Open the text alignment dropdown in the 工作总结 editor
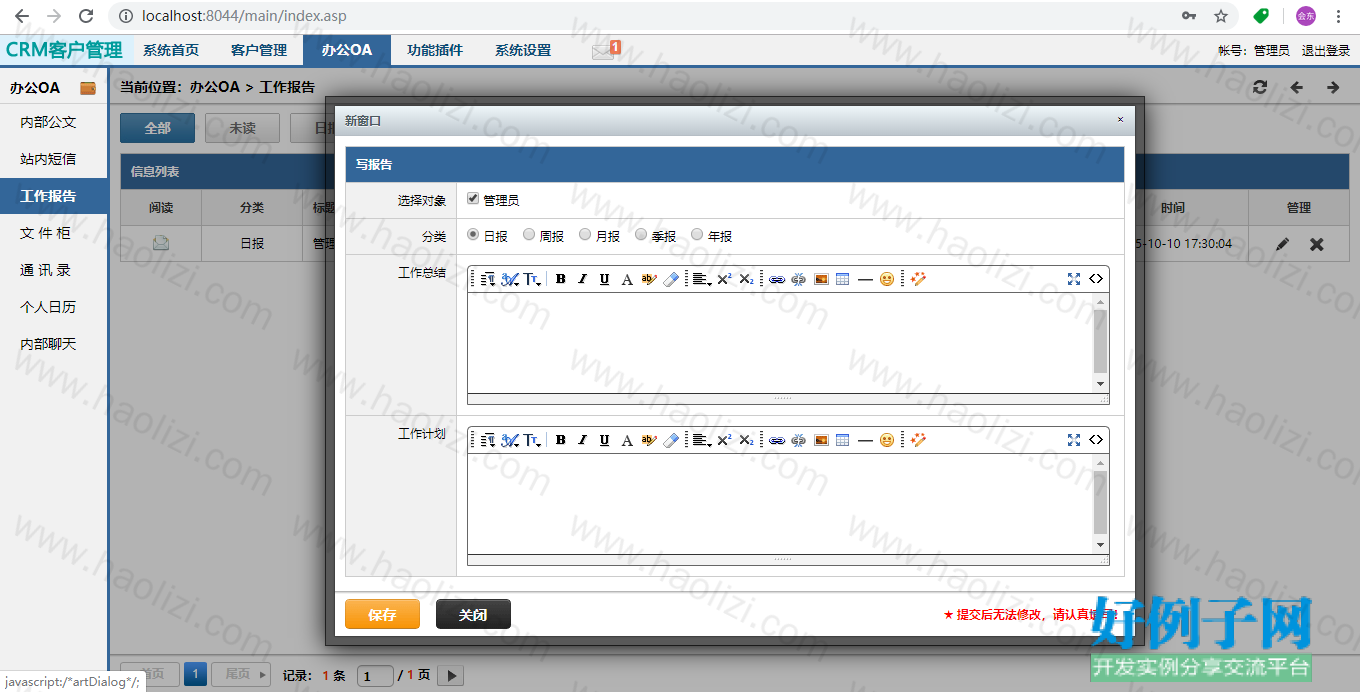The image size is (1360, 692). tap(702, 279)
